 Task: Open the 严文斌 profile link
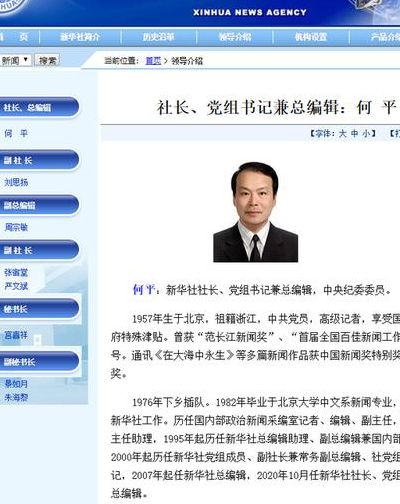(x=16, y=286)
